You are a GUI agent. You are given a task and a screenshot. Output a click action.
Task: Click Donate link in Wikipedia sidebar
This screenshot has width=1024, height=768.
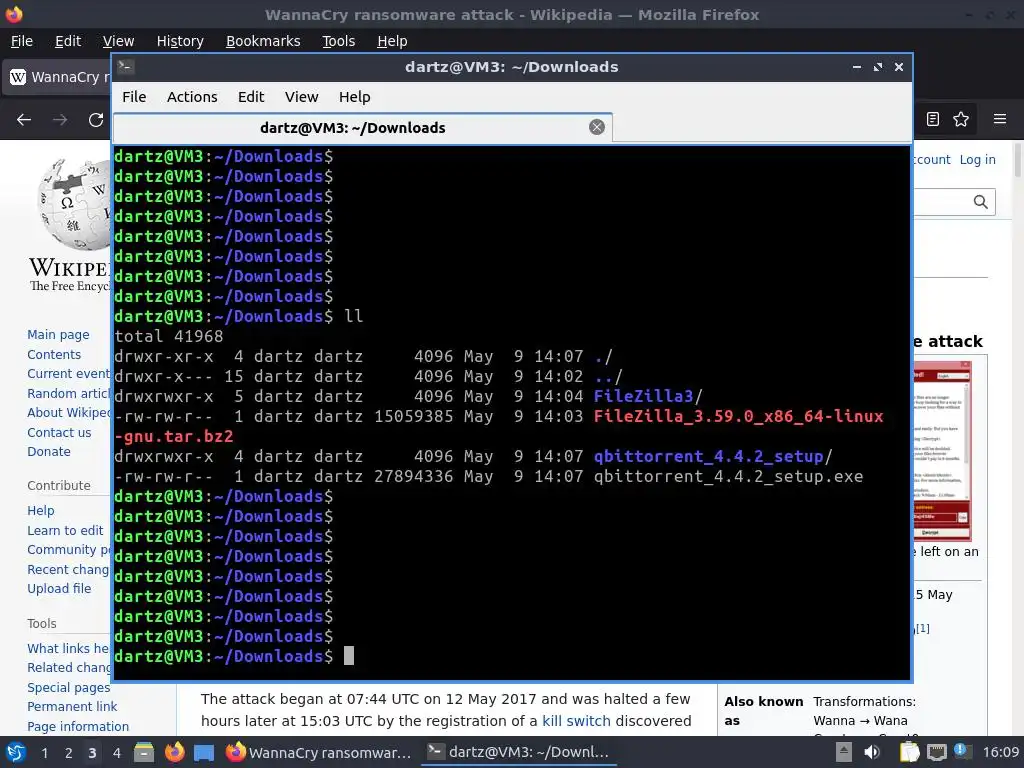[x=48, y=451]
